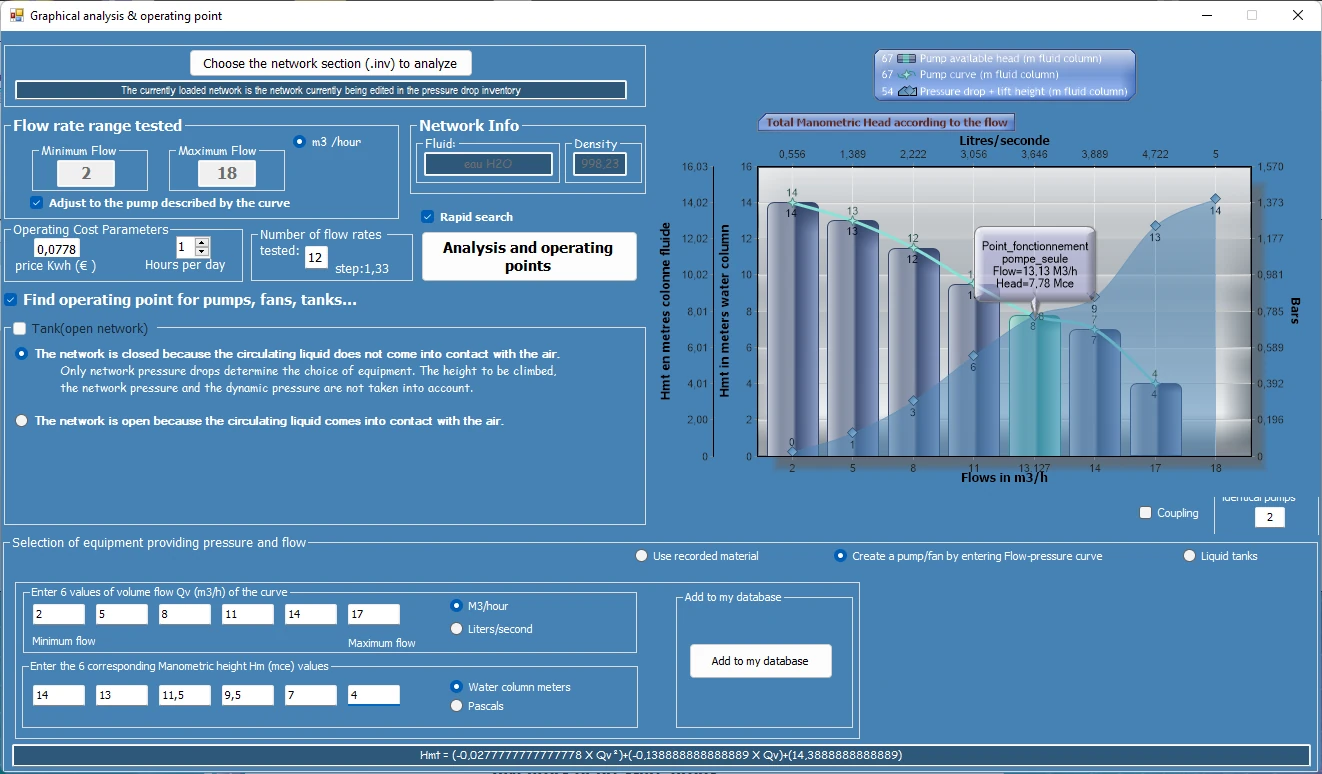The width and height of the screenshot is (1322, 774).
Task: Click the Fluid field in Network Info
Action: pos(489,164)
